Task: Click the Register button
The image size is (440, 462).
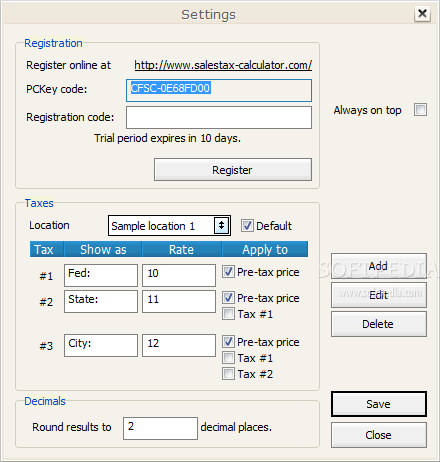Action: (x=233, y=170)
